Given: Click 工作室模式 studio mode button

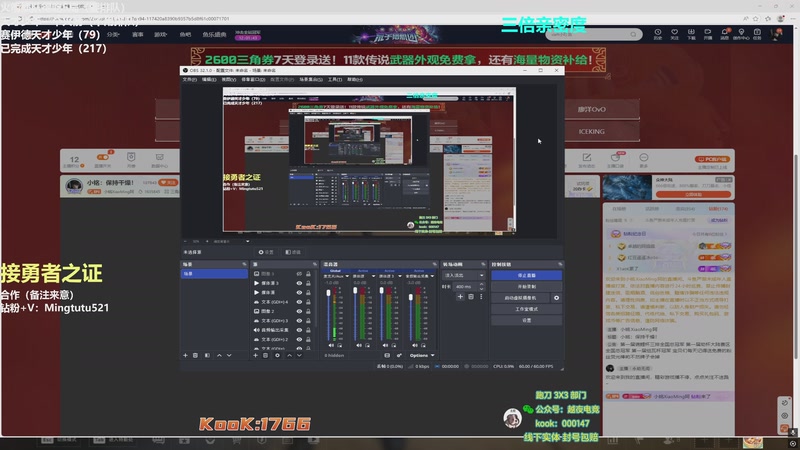Looking at the screenshot, I should [527, 309].
